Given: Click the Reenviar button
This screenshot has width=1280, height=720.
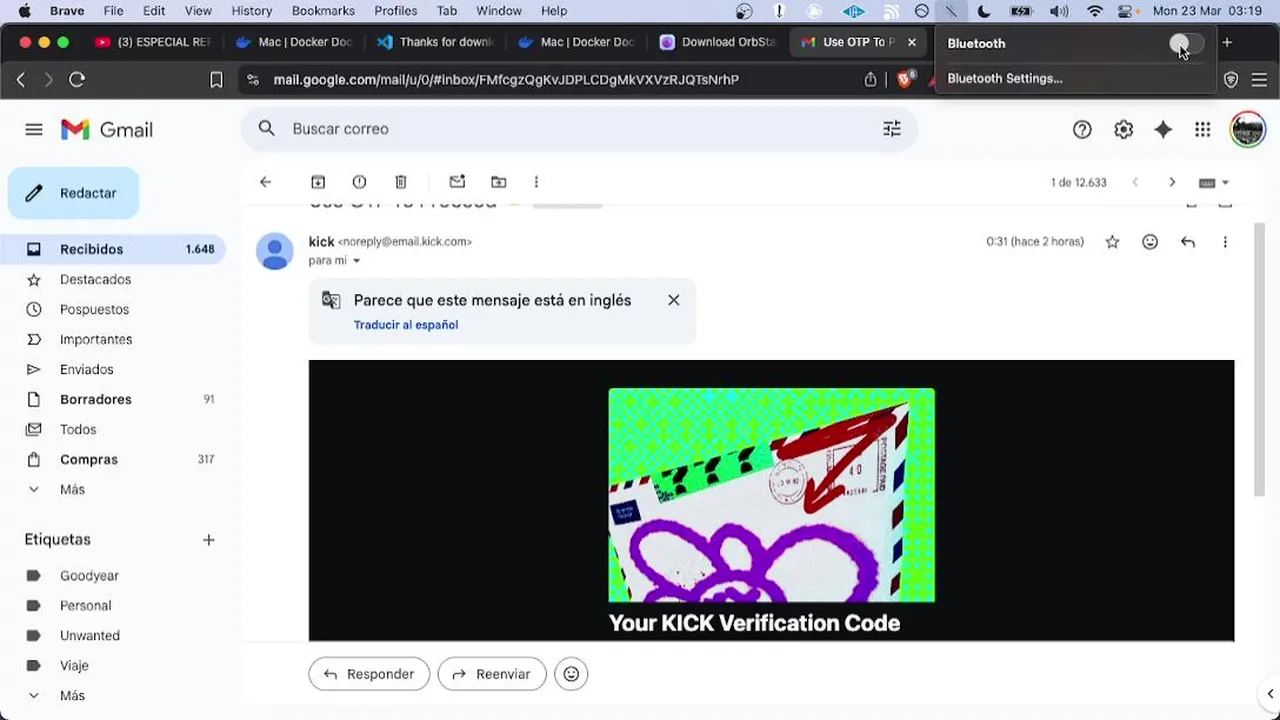Looking at the screenshot, I should 492,674.
